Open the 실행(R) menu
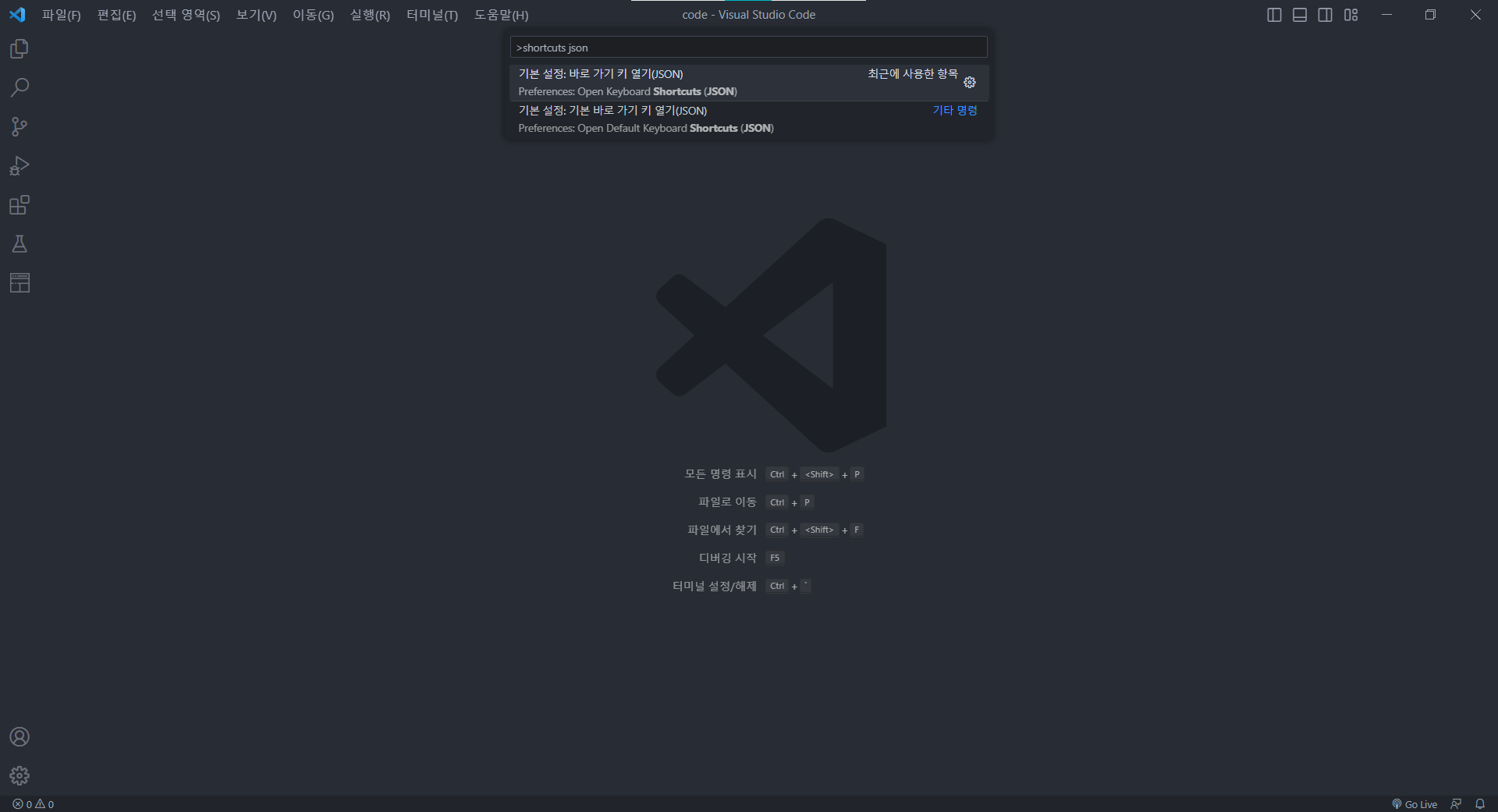1498x812 pixels. (x=370, y=15)
